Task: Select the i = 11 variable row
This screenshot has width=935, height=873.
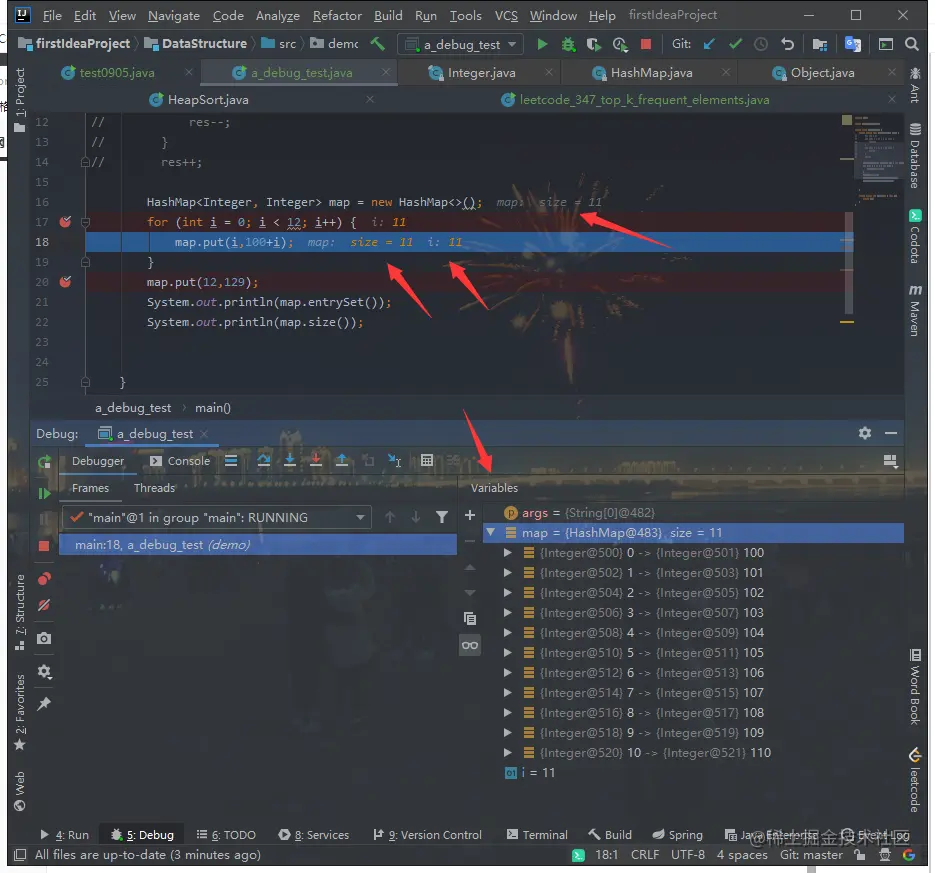Action: (693, 772)
